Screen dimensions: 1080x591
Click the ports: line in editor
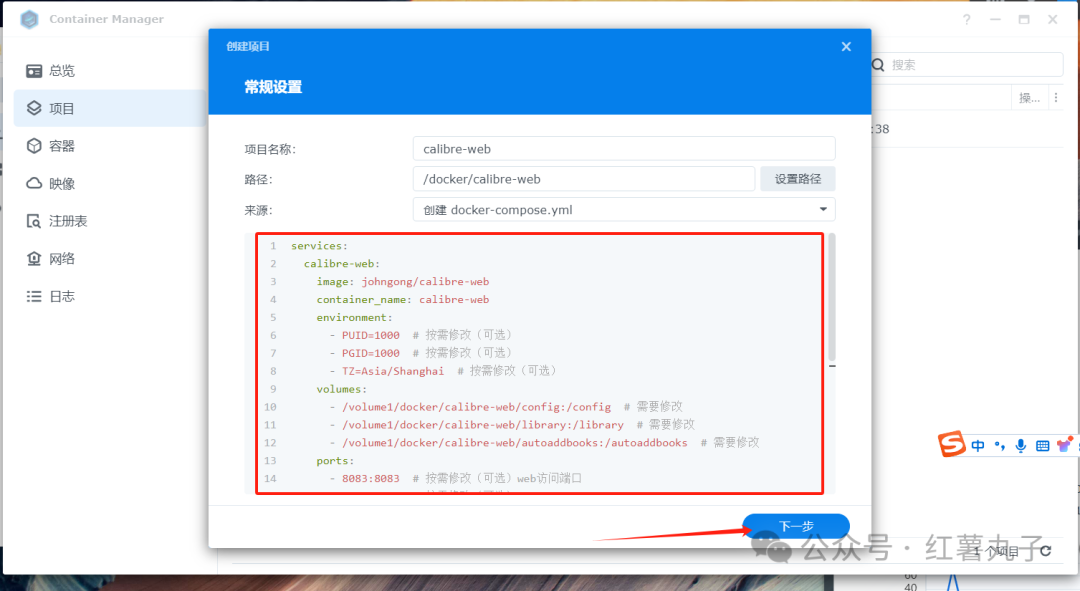[x=335, y=460]
